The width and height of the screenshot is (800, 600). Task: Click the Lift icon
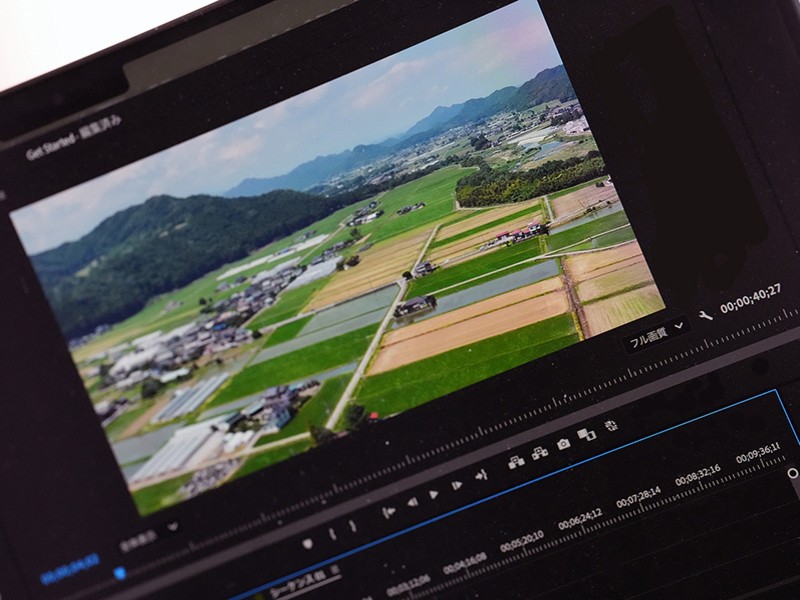pos(516,461)
